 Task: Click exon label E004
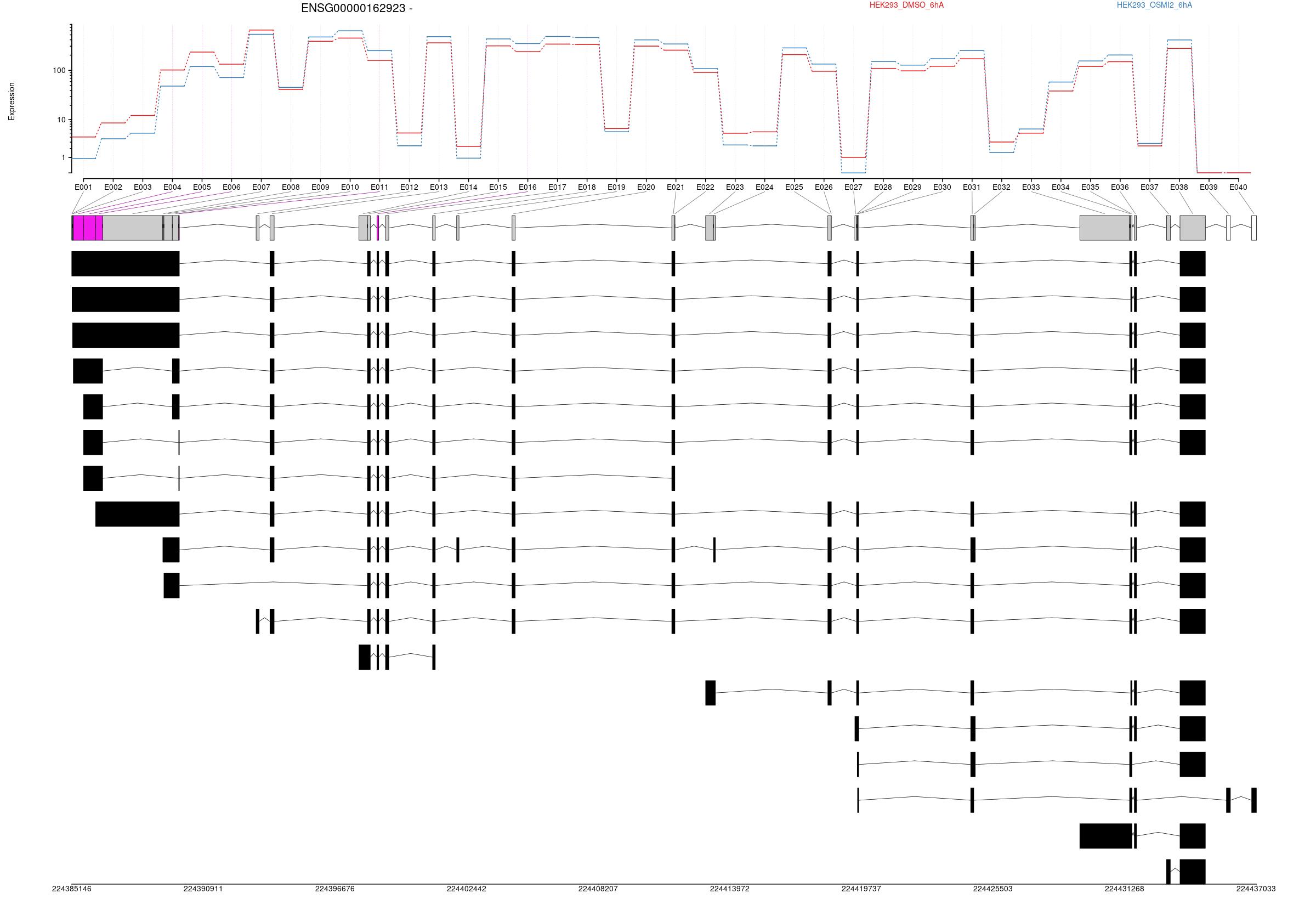click(x=172, y=187)
